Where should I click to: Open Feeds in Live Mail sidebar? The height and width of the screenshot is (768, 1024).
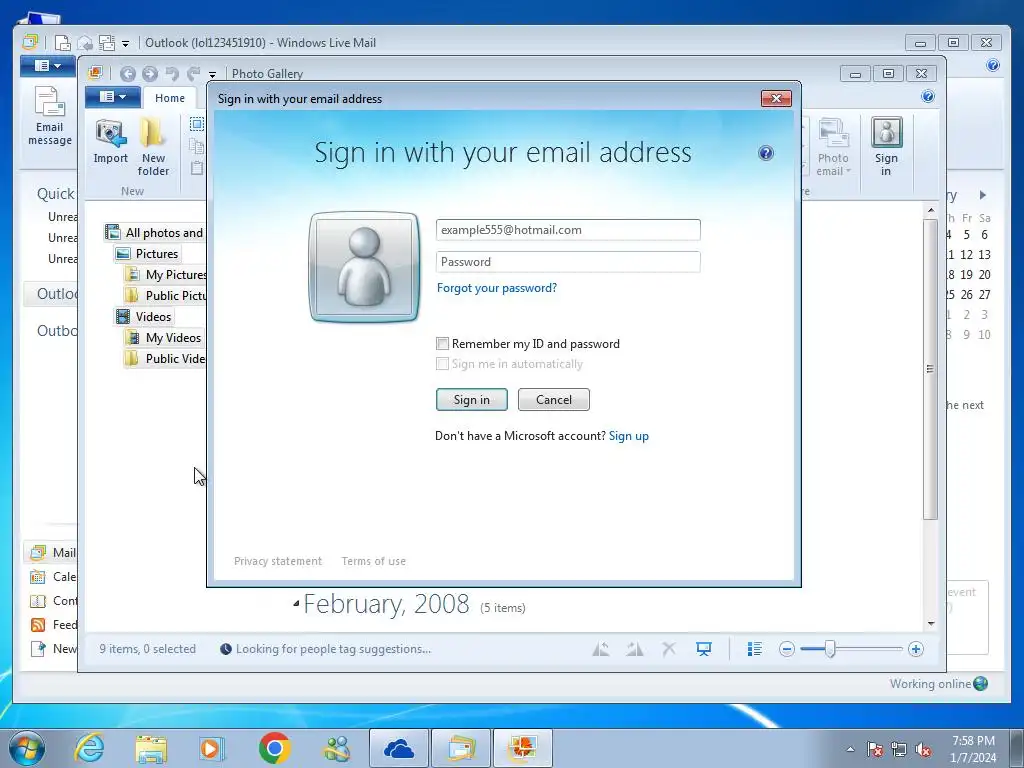(x=52, y=625)
